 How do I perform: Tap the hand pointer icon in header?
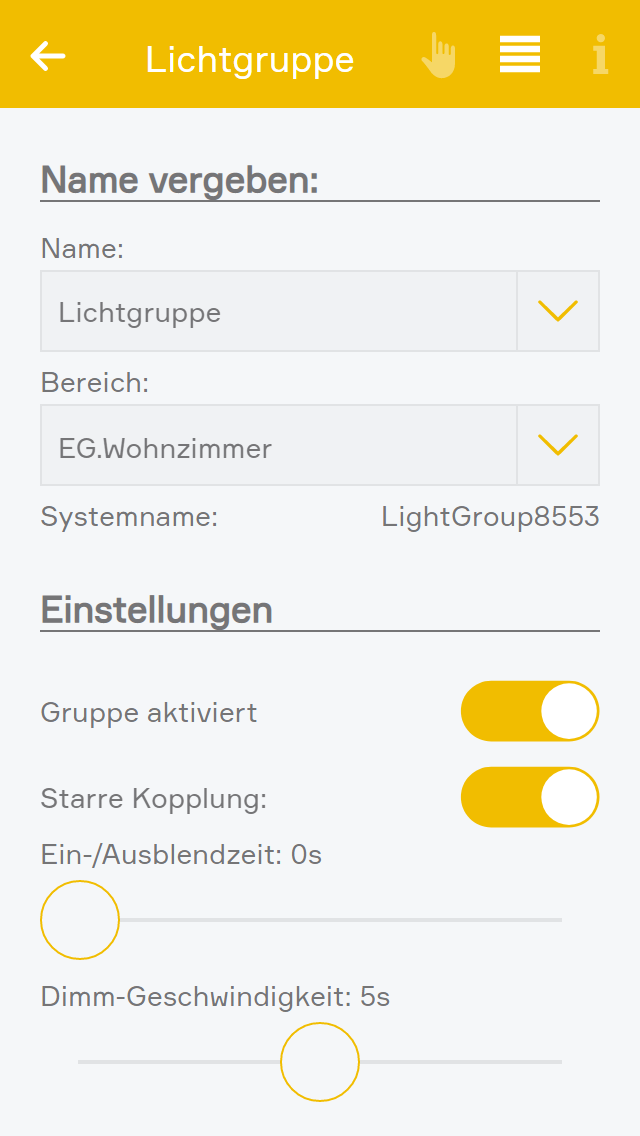pos(438,55)
